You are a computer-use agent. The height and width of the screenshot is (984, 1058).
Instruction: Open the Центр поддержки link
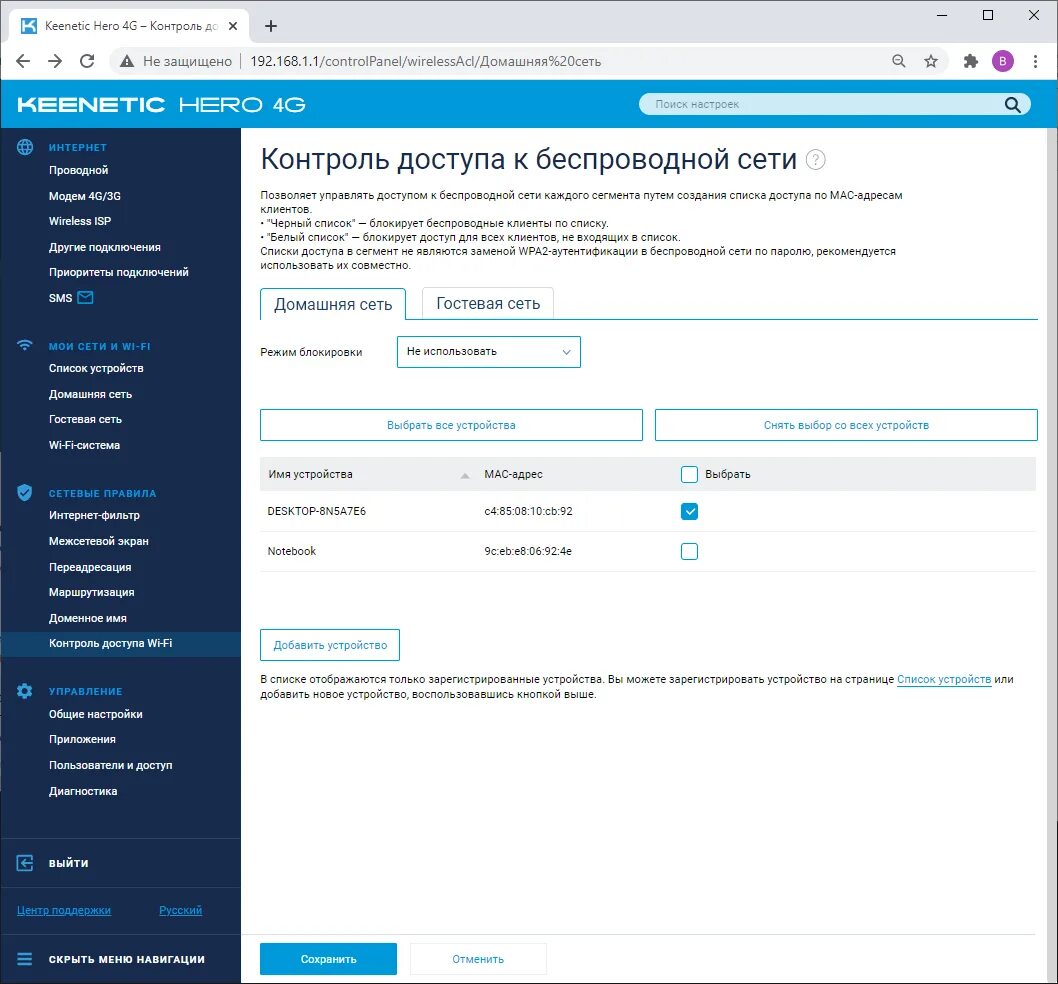point(64,910)
